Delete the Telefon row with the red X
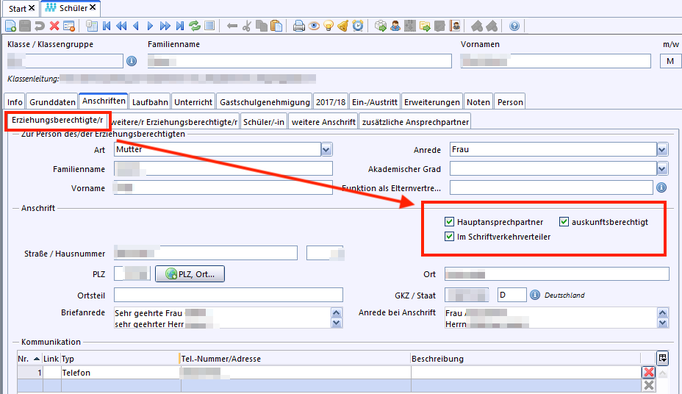The image size is (682, 394). [x=649, y=372]
